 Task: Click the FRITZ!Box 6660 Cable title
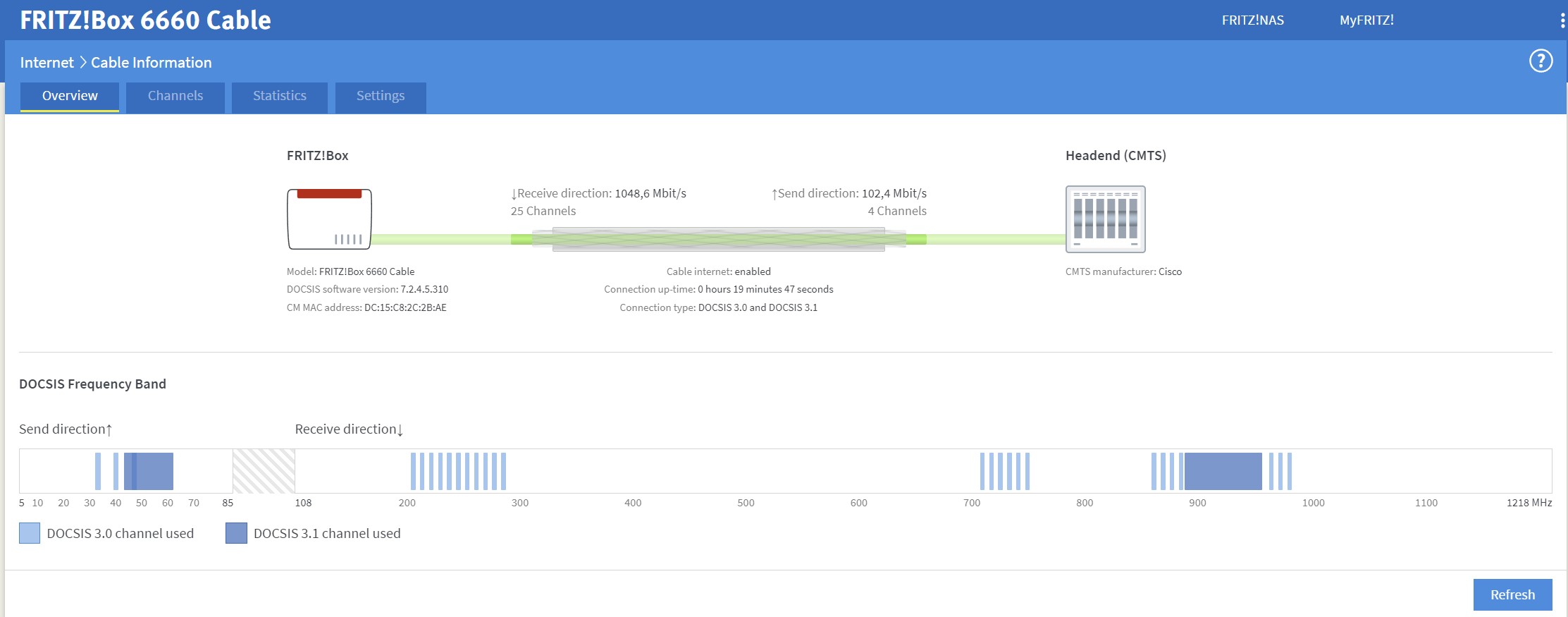(x=145, y=20)
